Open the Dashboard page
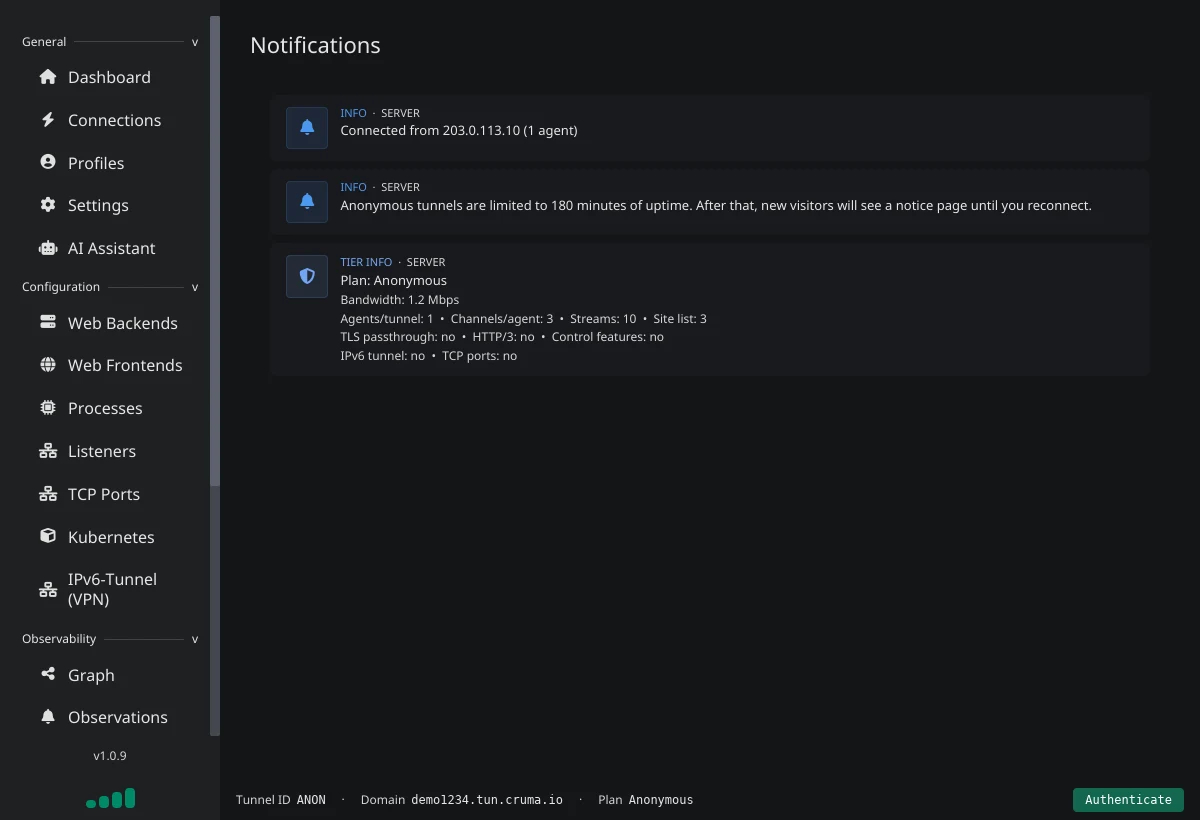This screenshot has width=1200, height=820. coord(109,77)
